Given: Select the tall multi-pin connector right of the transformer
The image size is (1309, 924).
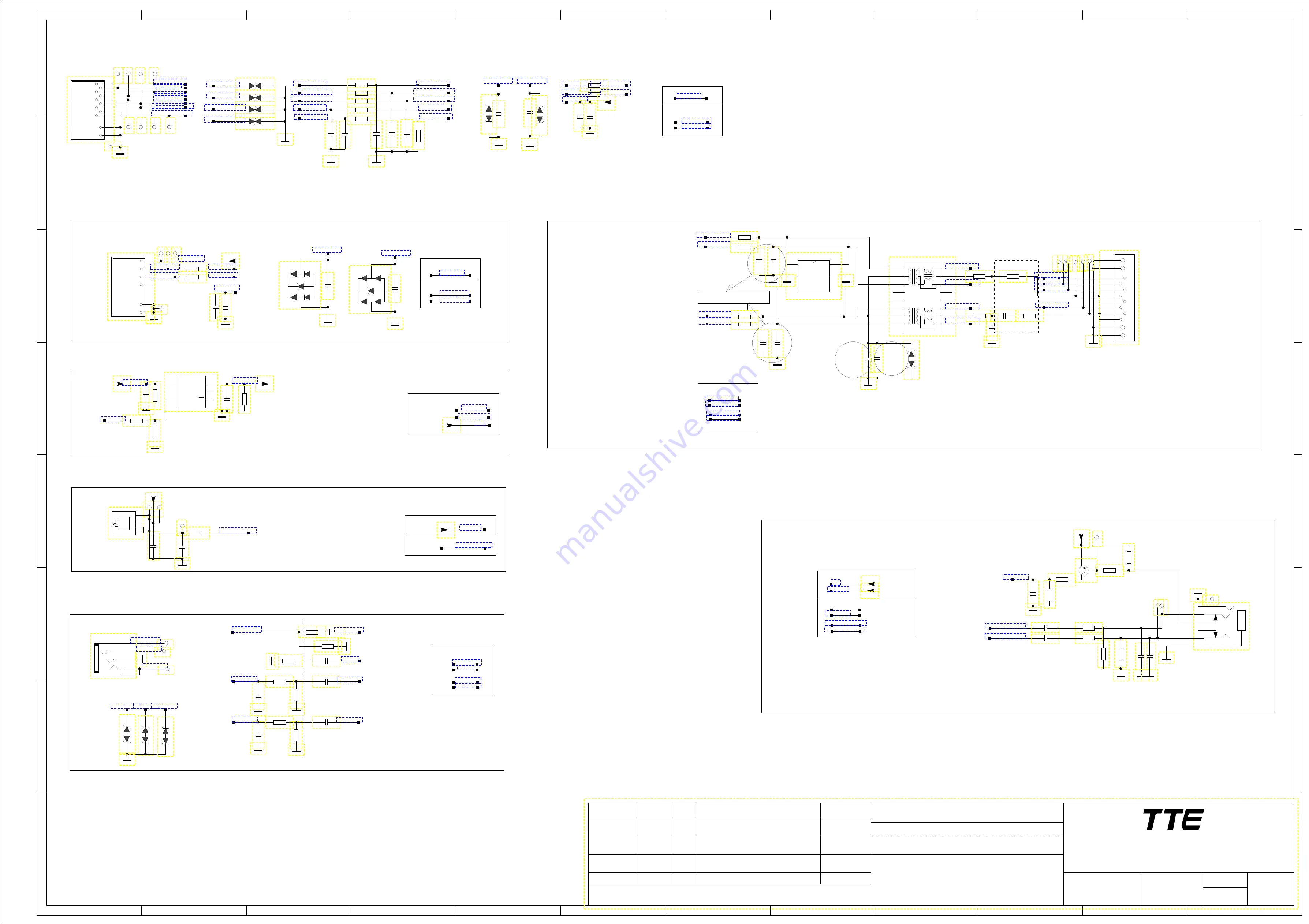Looking at the screenshot, I should pos(1124,298).
